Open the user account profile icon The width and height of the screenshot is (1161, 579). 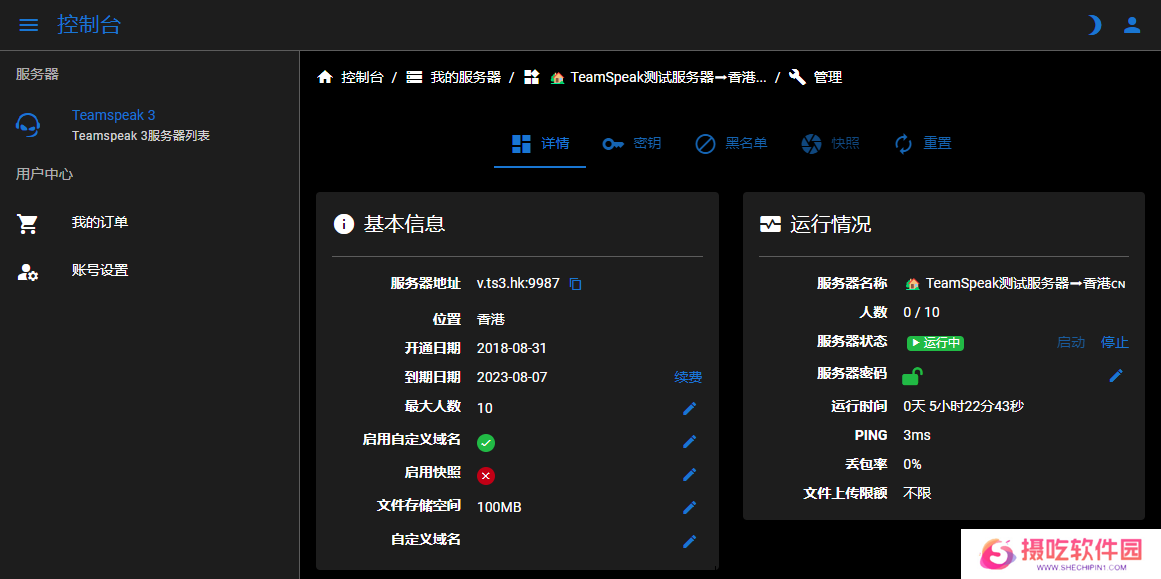[x=1131, y=25]
